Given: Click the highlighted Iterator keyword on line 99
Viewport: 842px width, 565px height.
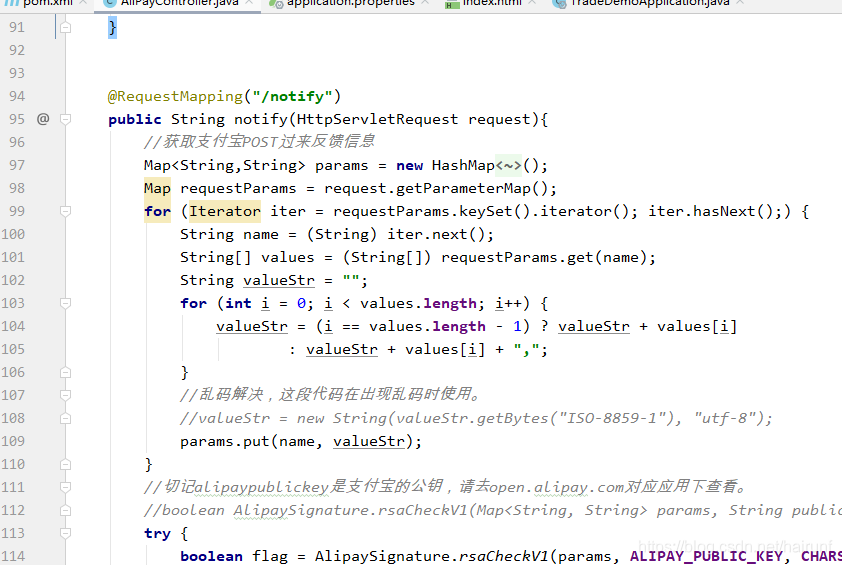Looking at the screenshot, I should [224, 212].
